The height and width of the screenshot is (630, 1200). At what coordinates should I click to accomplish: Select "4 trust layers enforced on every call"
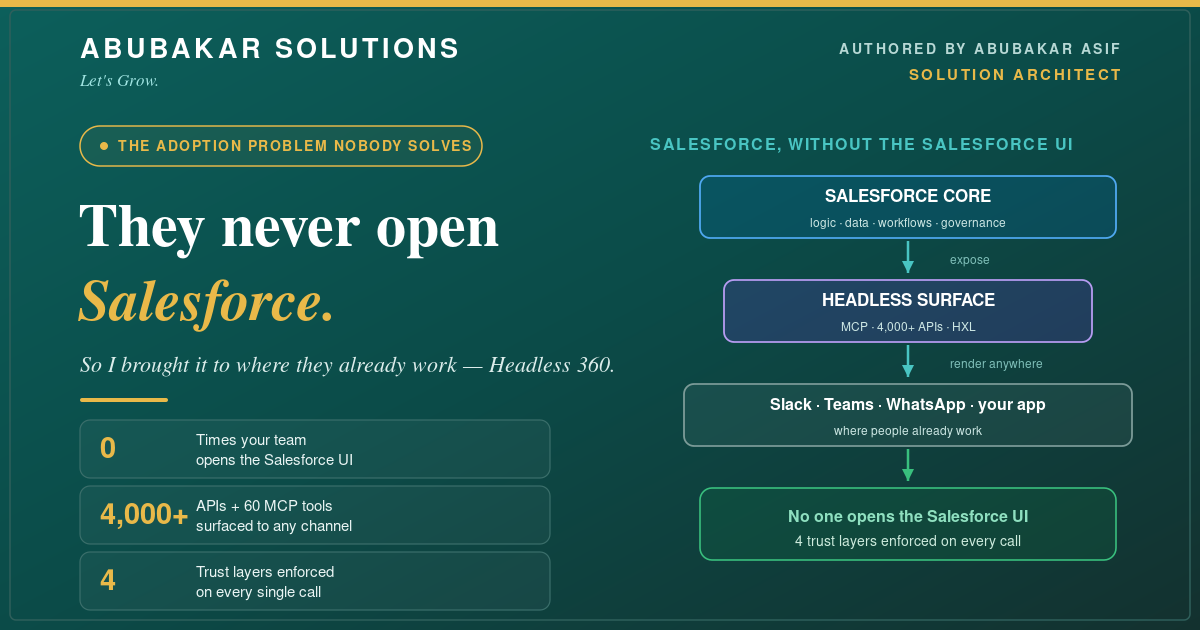coord(908,541)
